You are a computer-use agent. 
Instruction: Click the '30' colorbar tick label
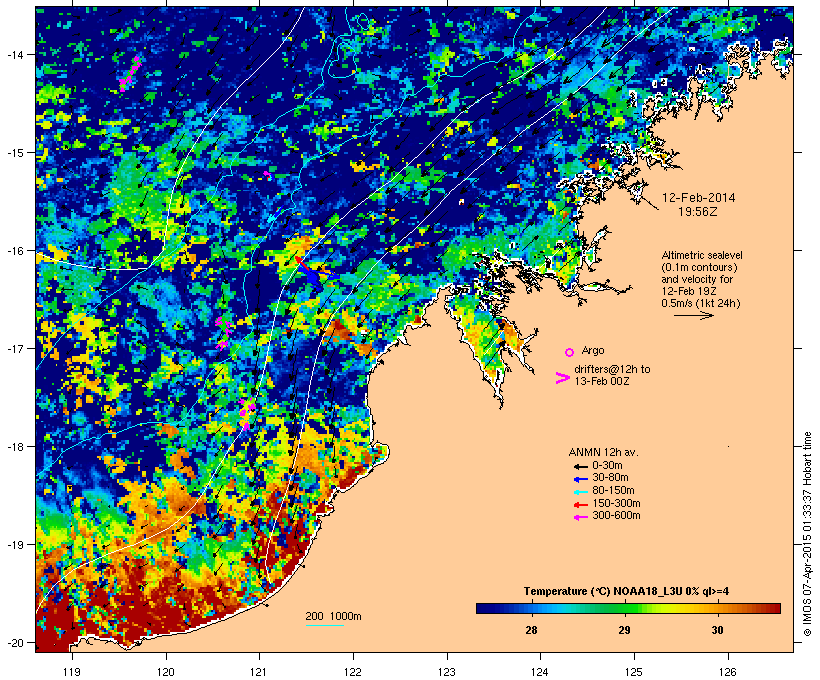(x=718, y=630)
